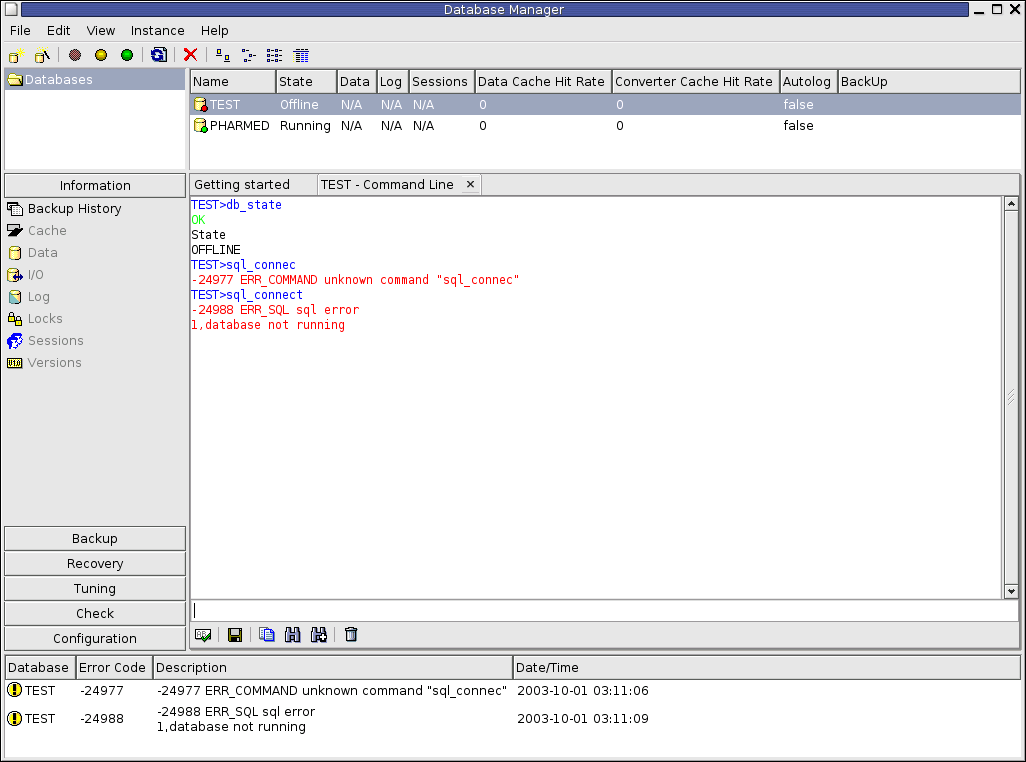Execute command with the checkmark icon

(x=203, y=635)
